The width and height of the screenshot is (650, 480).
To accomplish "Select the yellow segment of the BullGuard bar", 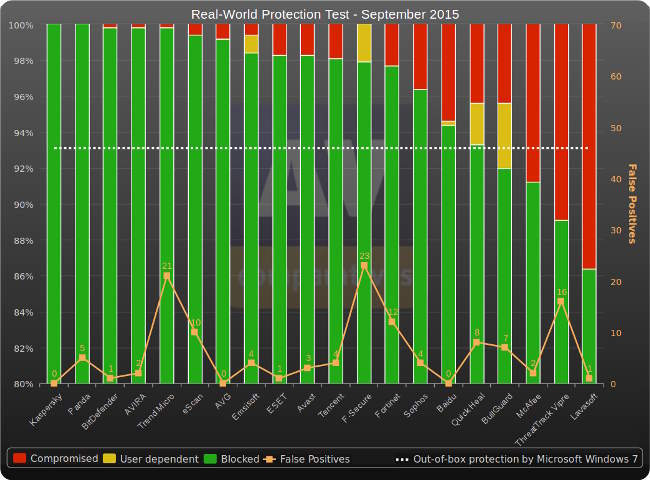I will (505, 135).
